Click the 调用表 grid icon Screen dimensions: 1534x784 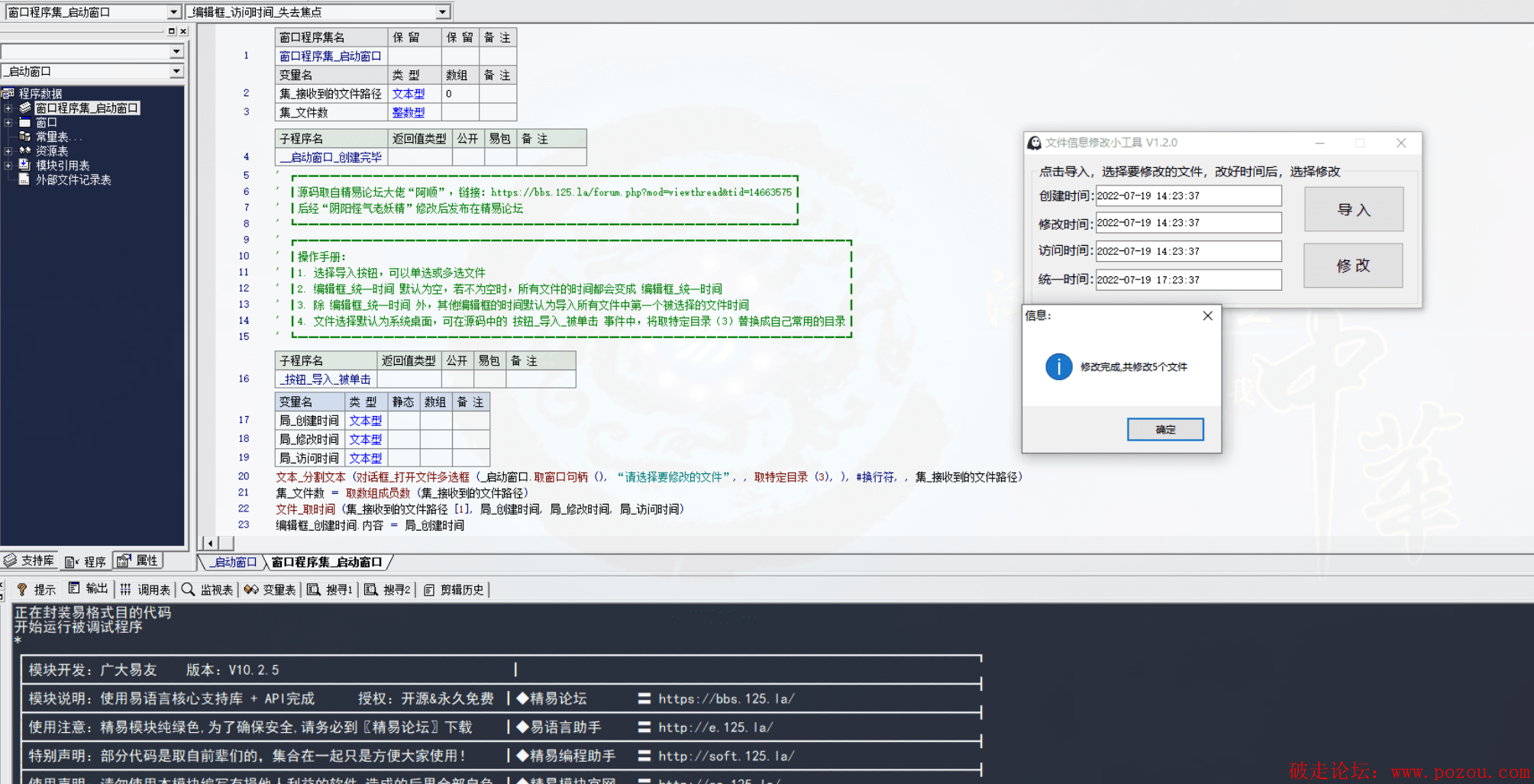tap(125, 589)
